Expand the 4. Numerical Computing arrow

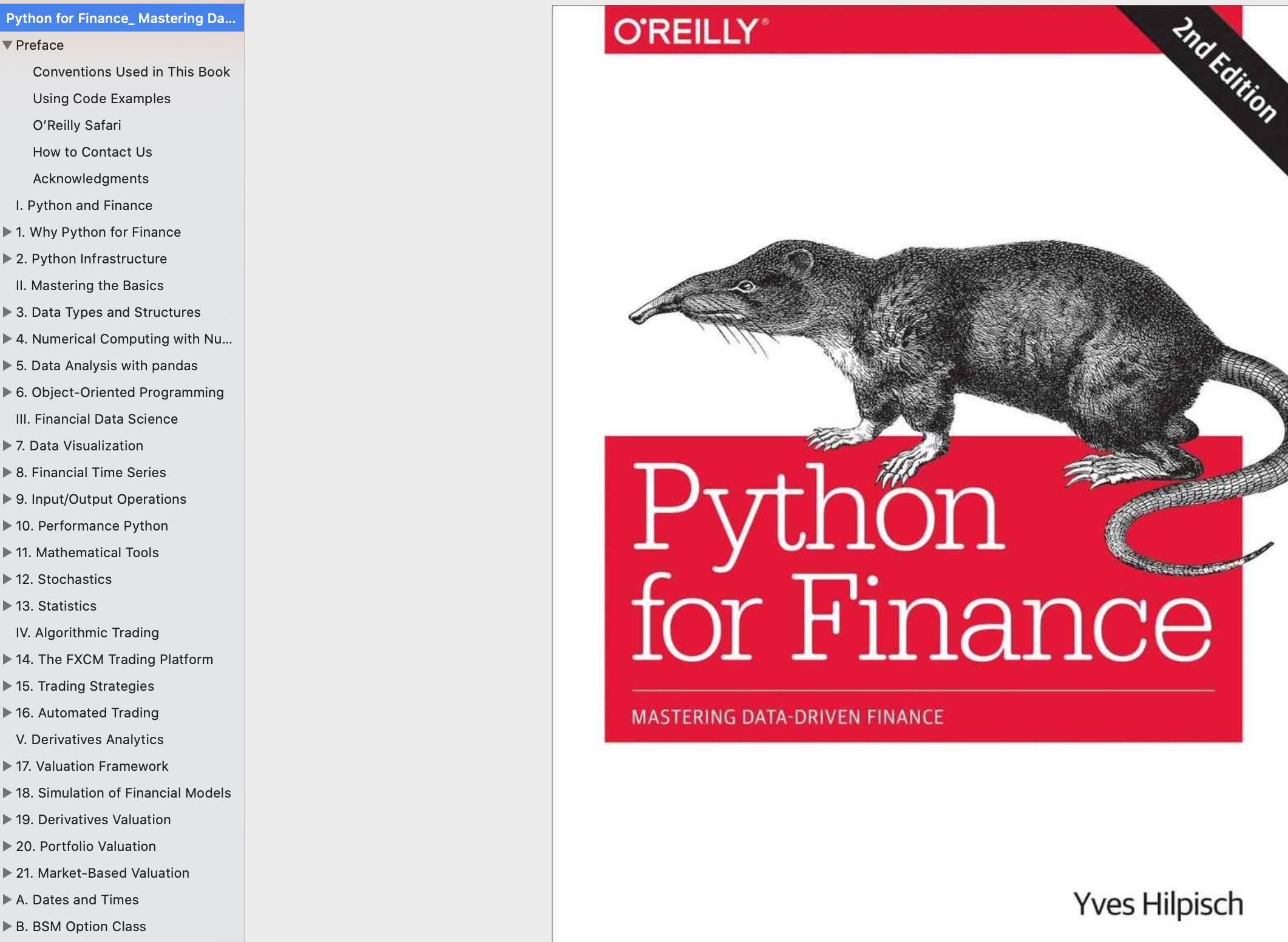click(7, 339)
